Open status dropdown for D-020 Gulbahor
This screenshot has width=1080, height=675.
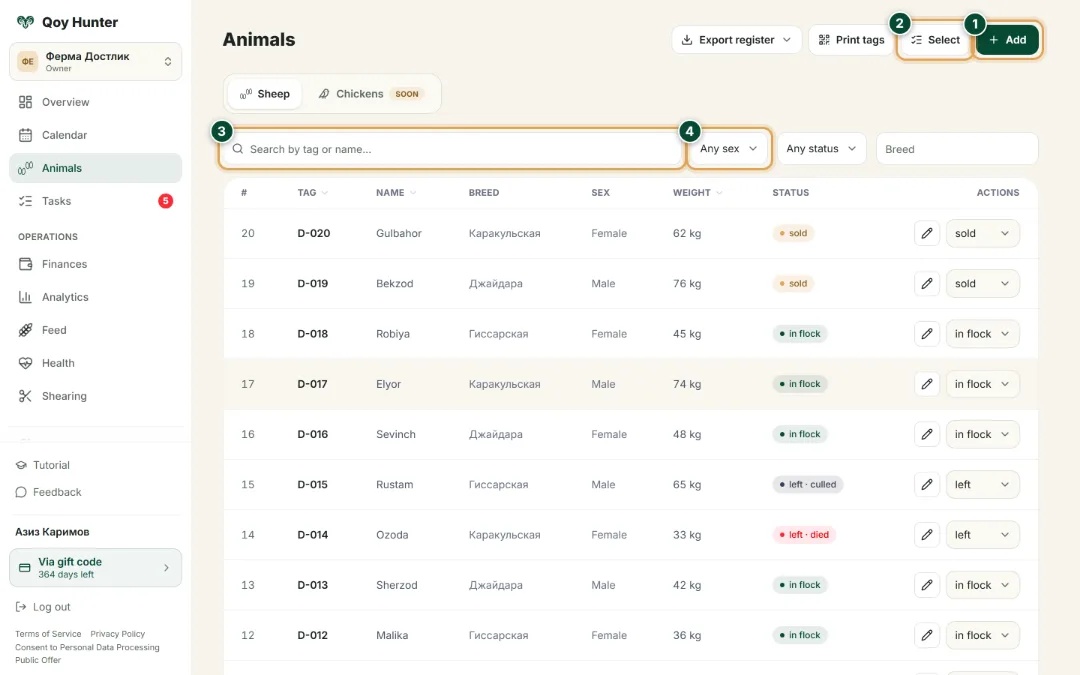[x=982, y=233]
